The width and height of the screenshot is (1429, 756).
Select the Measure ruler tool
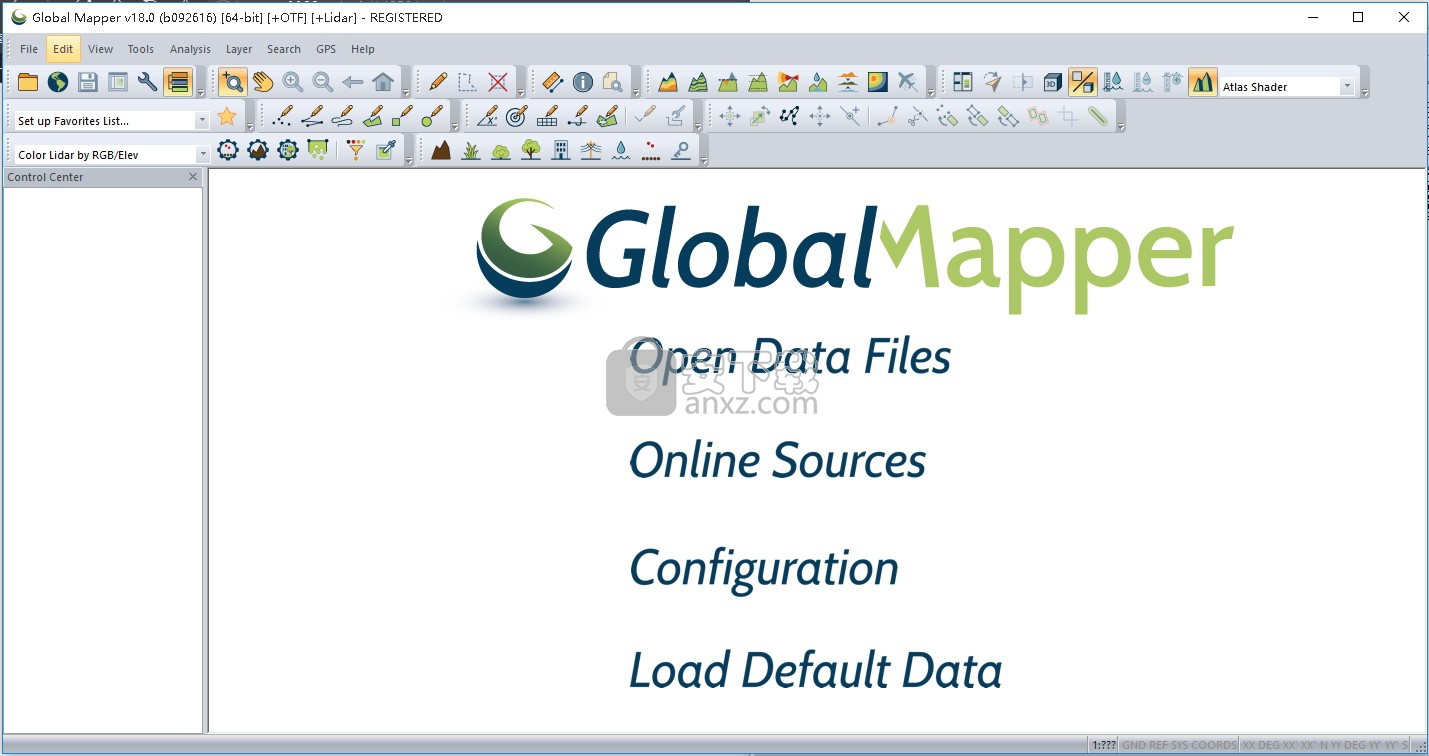point(552,82)
